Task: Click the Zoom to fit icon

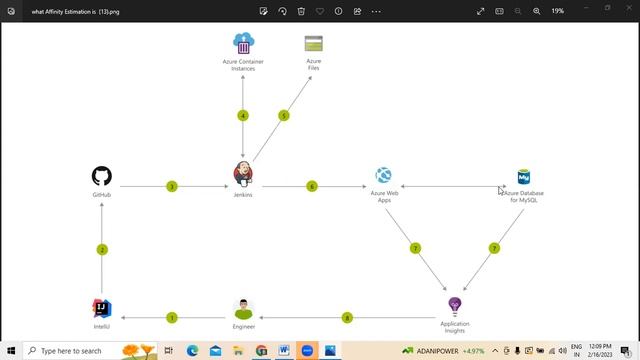Action: click(x=499, y=11)
